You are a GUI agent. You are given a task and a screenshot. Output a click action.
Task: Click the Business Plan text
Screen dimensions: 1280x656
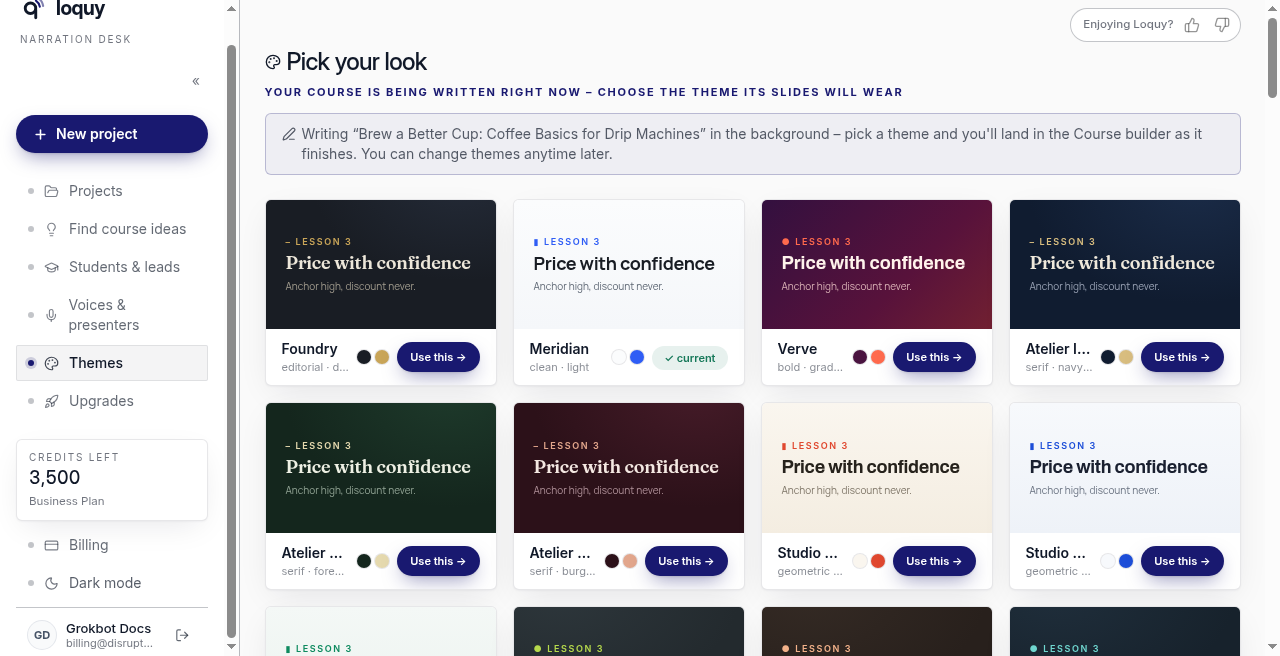(x=67, y=501)
